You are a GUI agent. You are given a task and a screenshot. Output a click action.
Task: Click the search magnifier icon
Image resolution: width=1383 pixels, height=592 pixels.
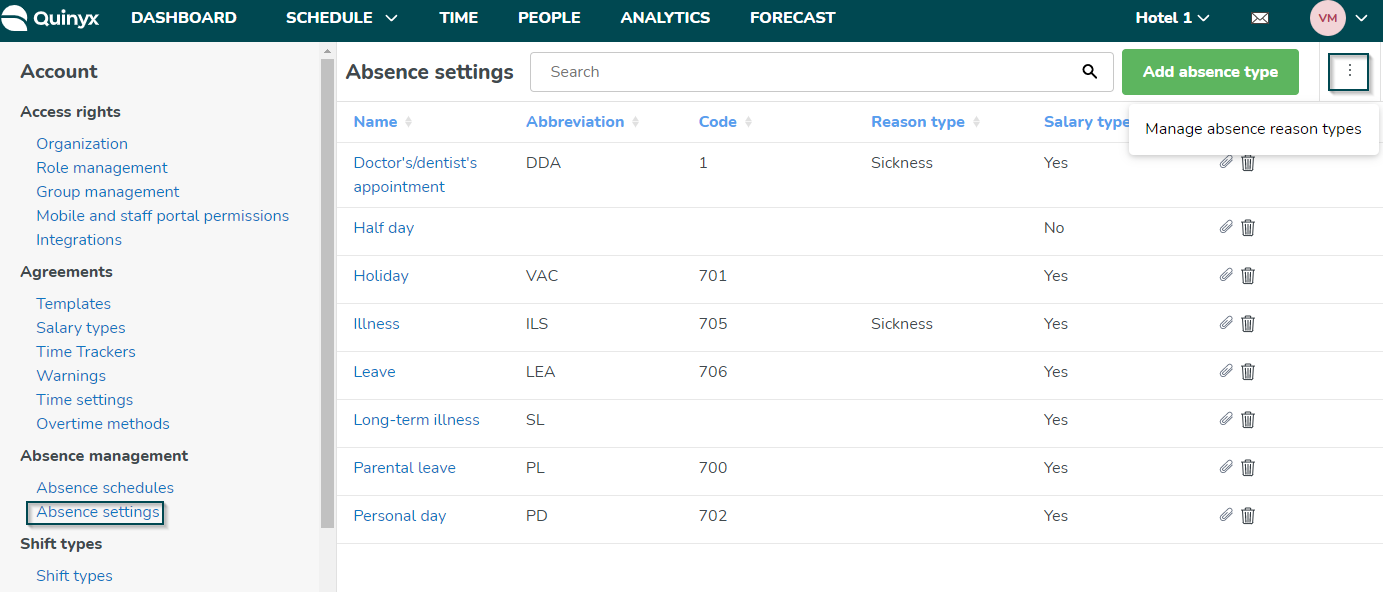[x=1090, y=72]
